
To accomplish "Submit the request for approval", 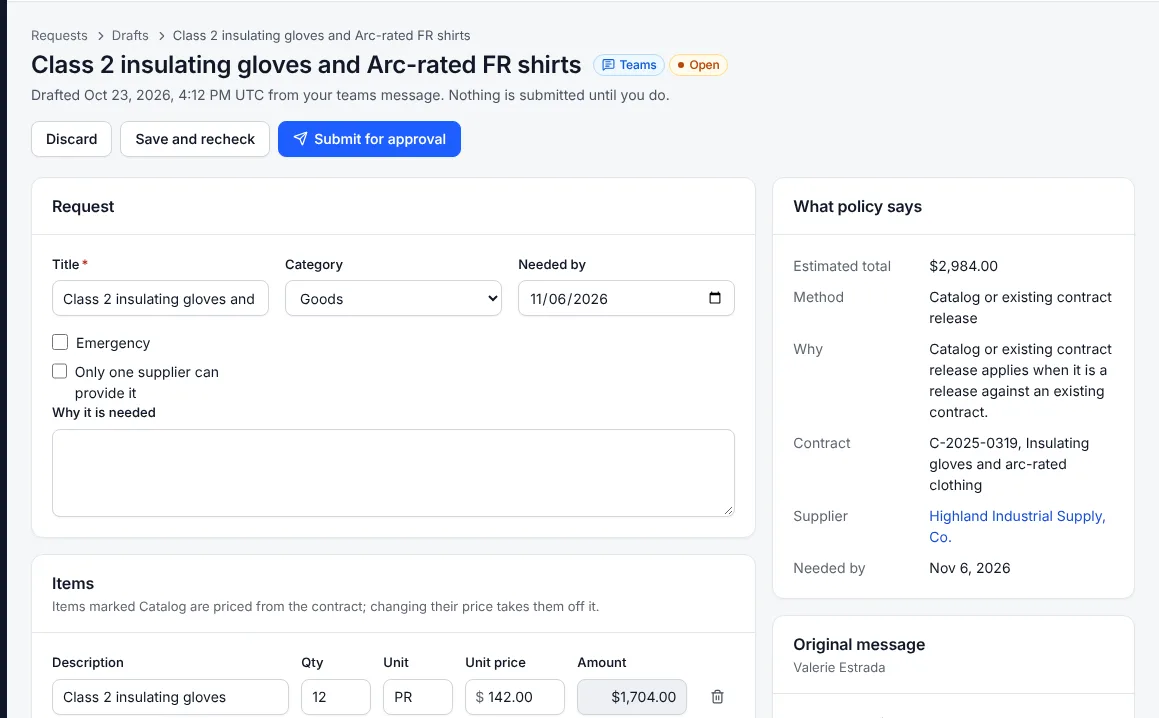I will pos(370,139).
